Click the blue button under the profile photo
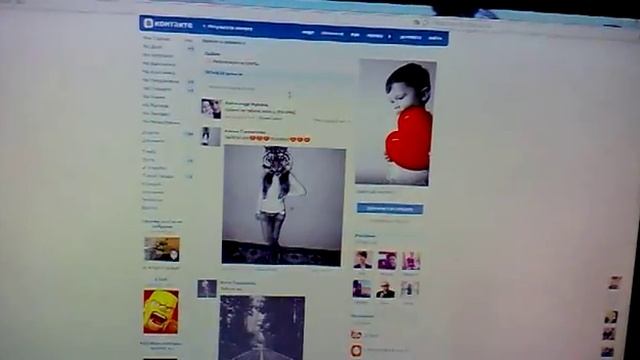This screenshot has height=360, width=640. tap(390, 209)
